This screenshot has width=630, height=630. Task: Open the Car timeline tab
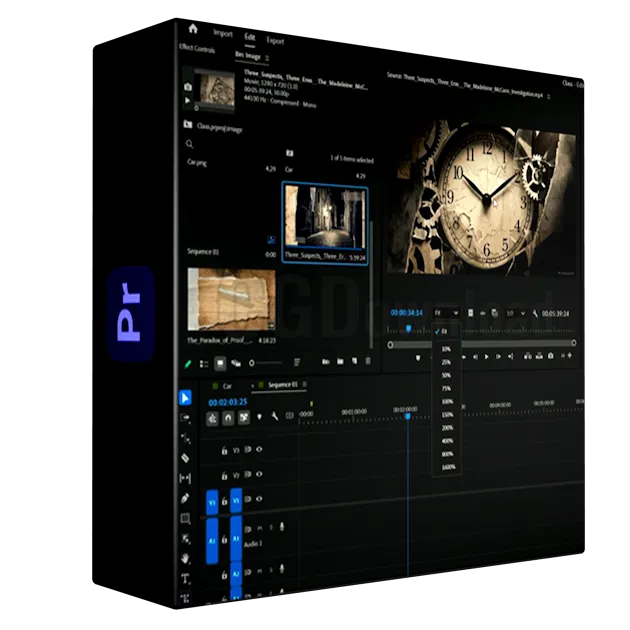click(227, 386)
